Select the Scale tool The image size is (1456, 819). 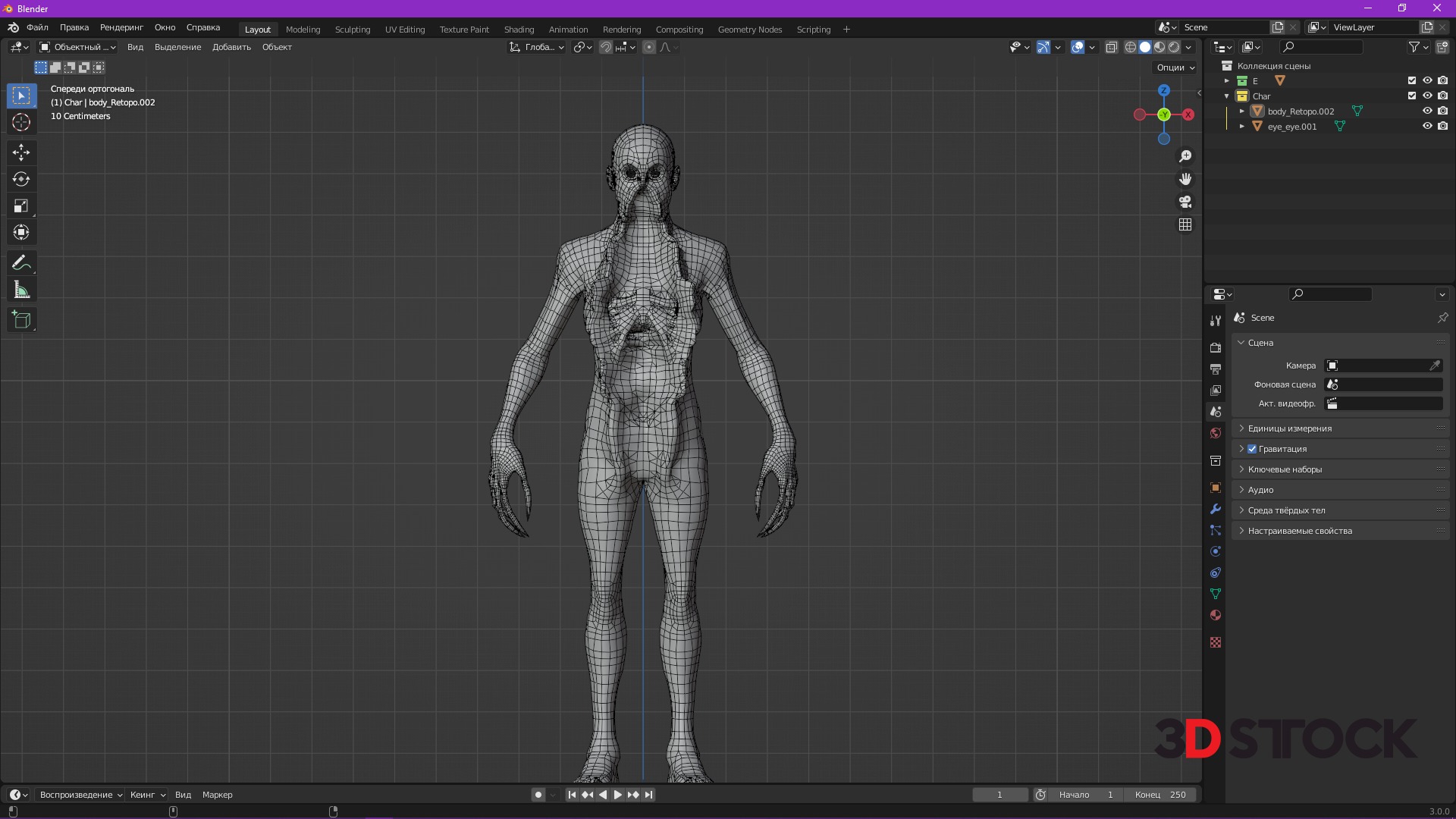click(x=21, y=206)
